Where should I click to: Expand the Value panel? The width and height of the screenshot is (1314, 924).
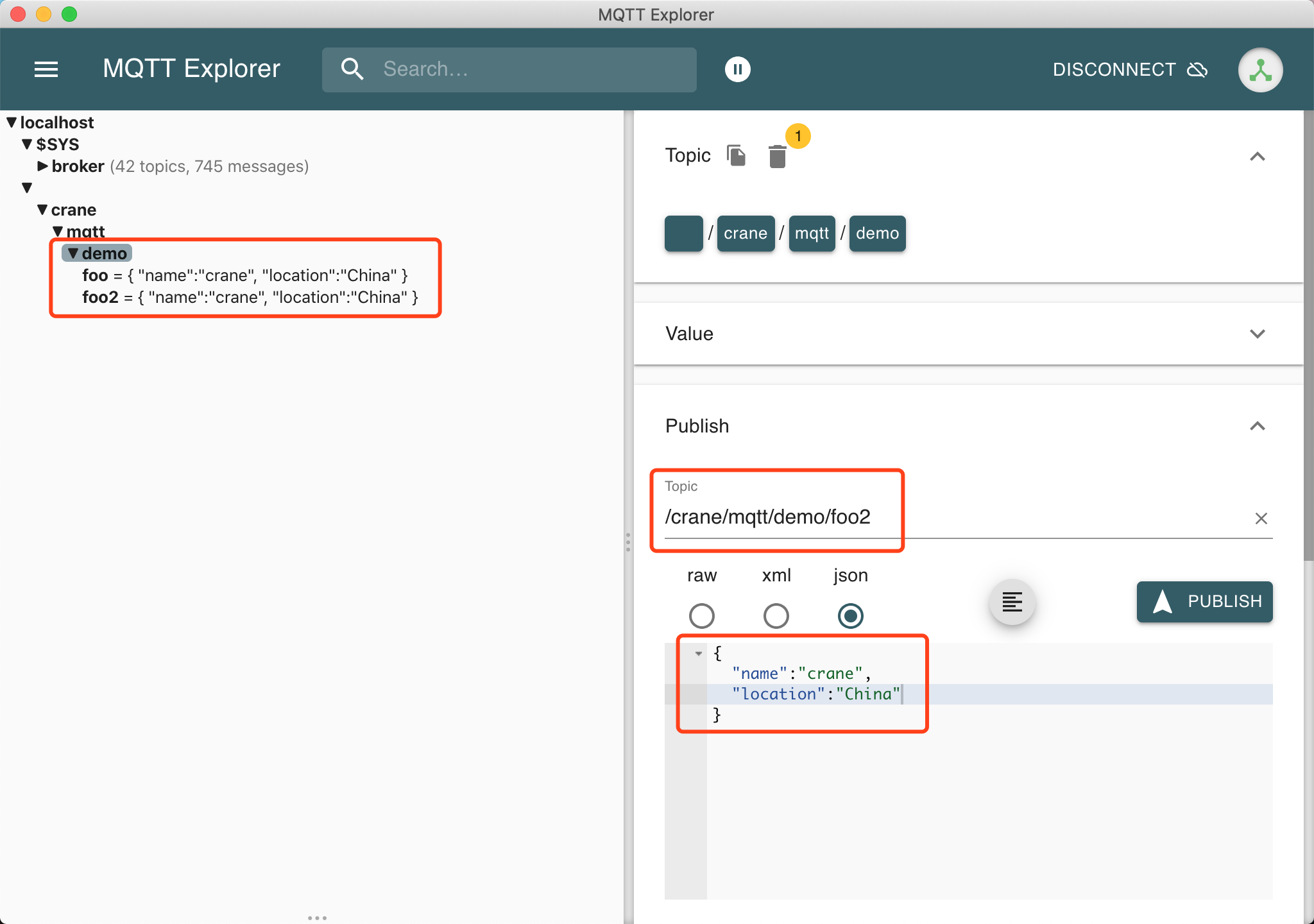pos(1257,334)
